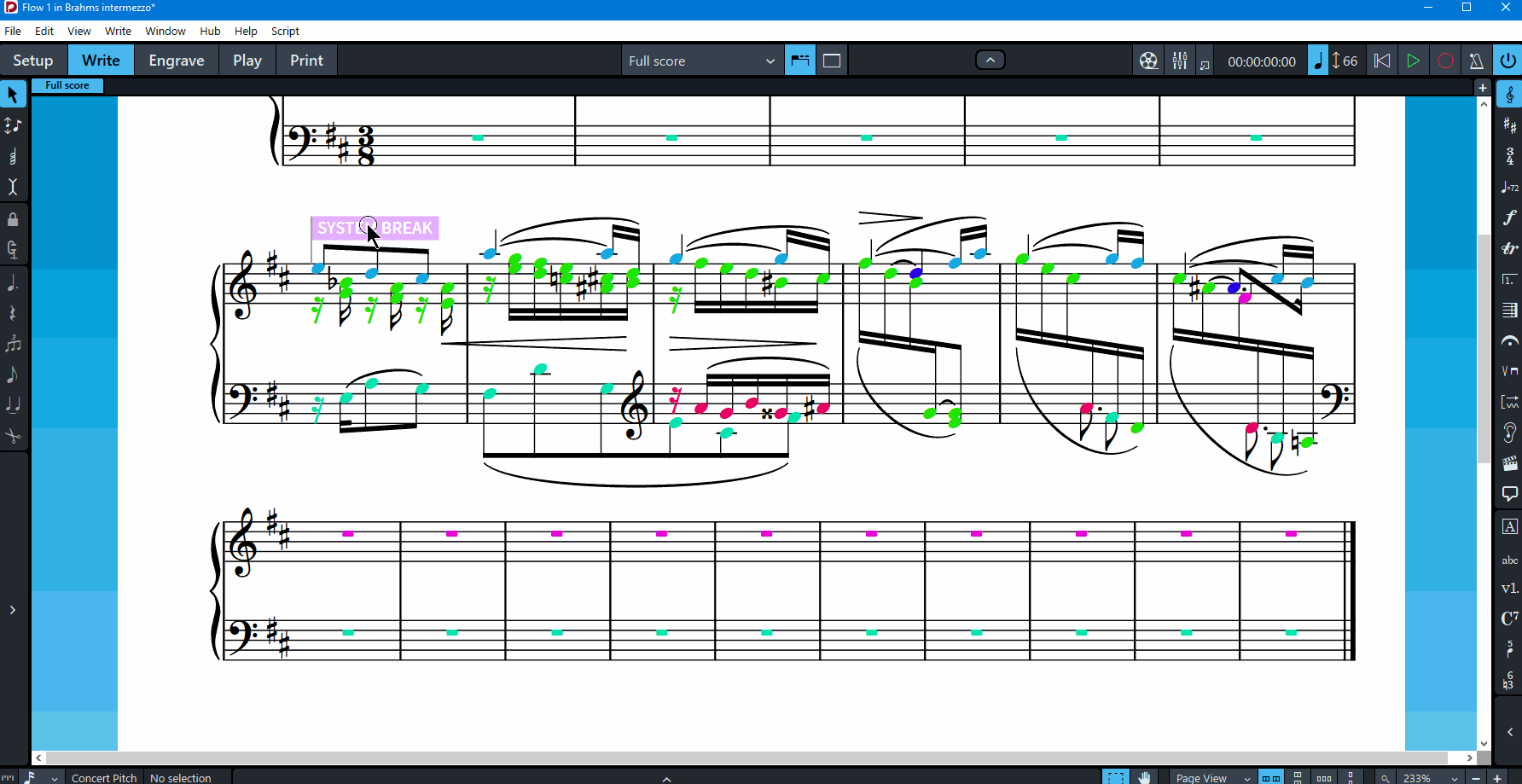Open the Edit menu
Image resolution: width=1522 pixels, height=784 pixels.
click(x=44, y=31)
